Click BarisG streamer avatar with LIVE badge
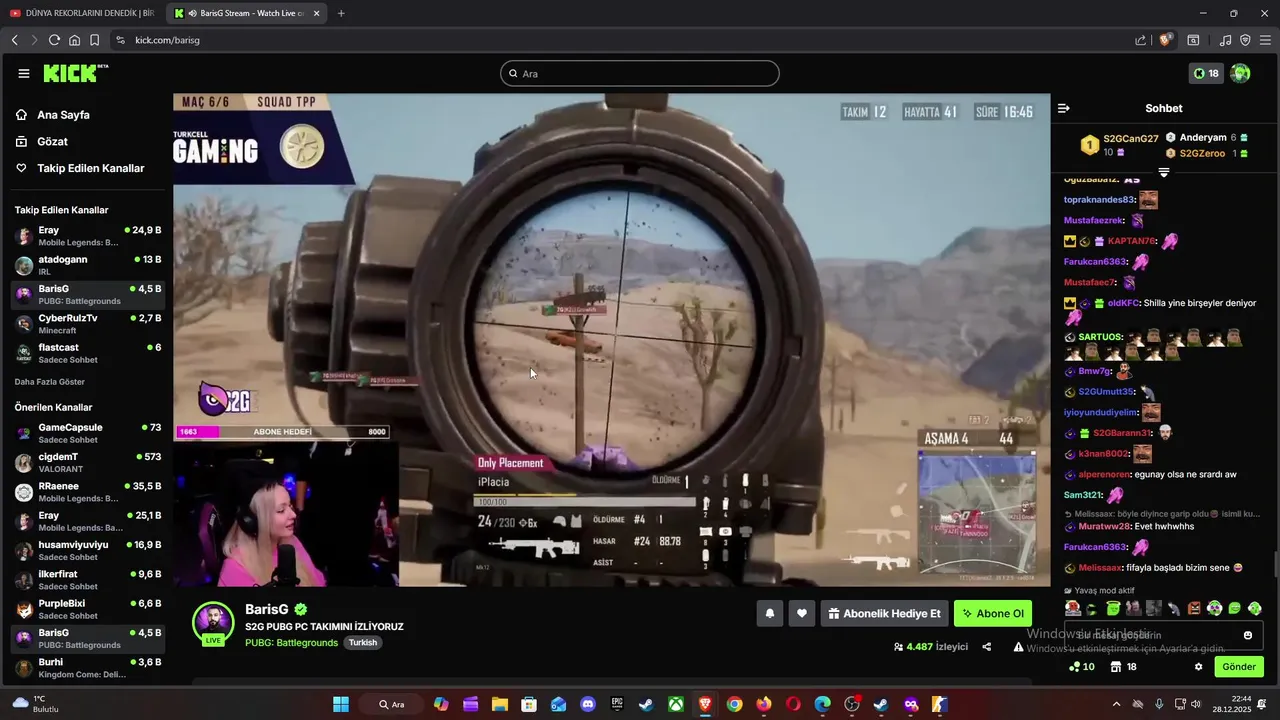 [x=213, y=622]
